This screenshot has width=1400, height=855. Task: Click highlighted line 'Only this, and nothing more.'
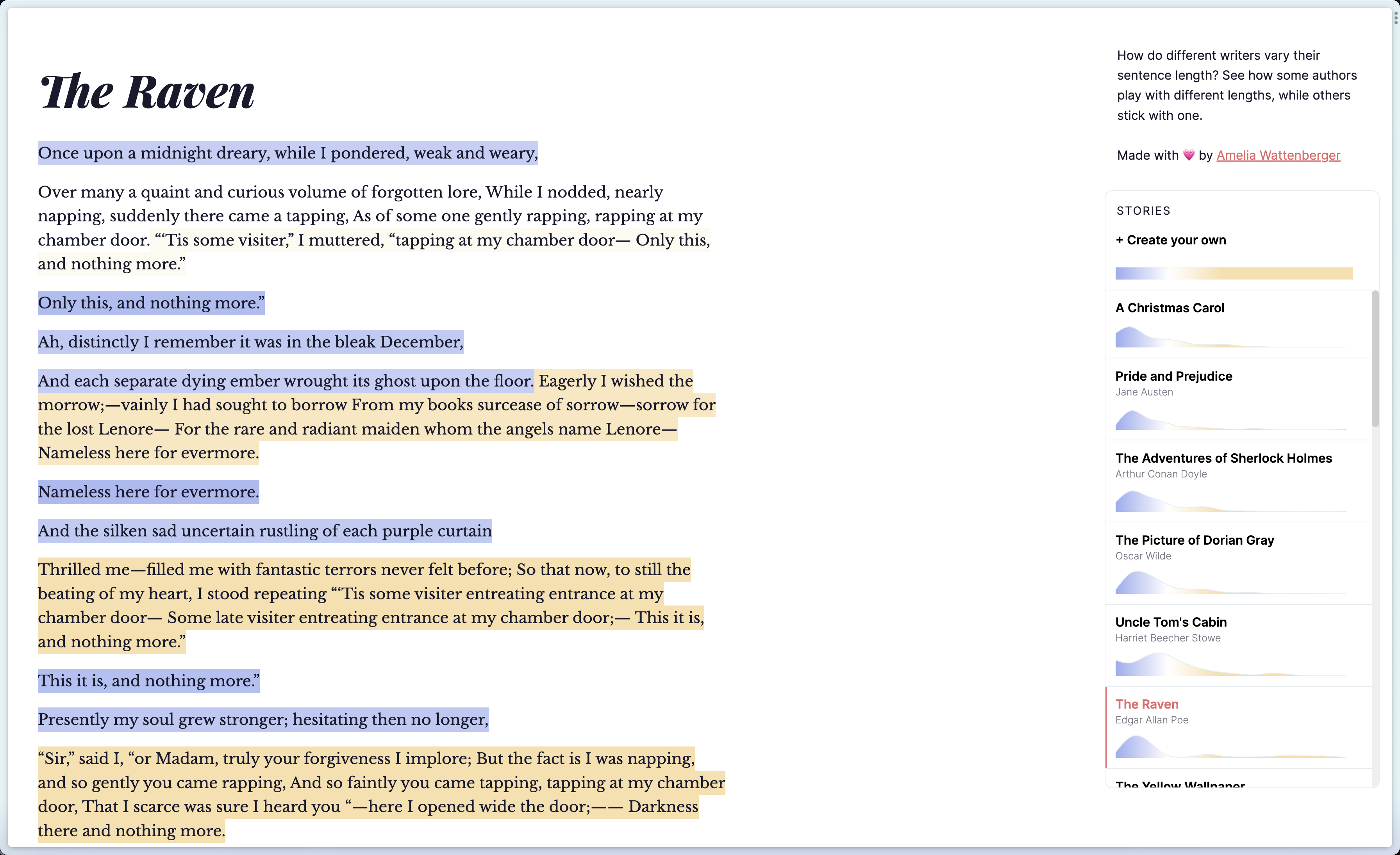[151, 303]
